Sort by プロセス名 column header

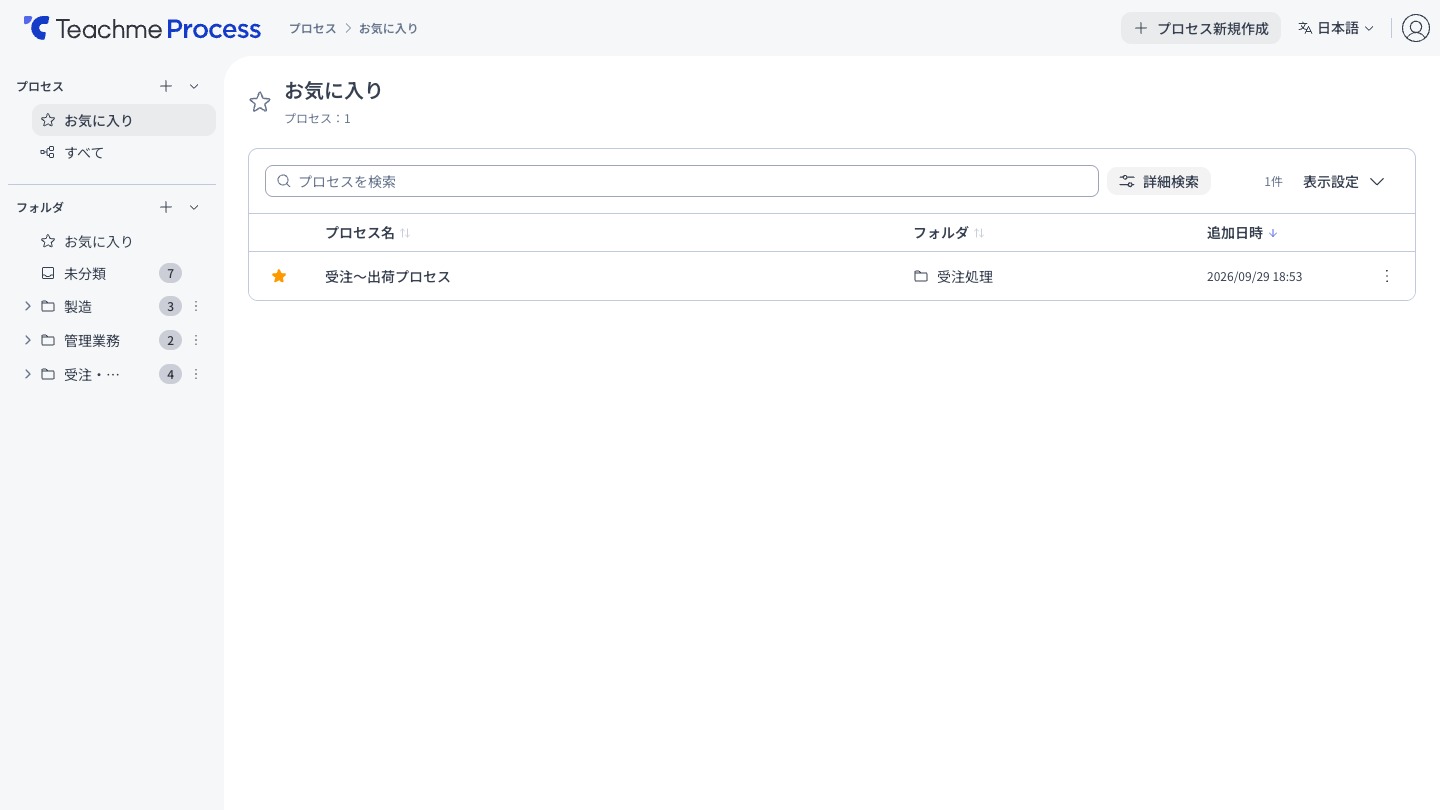coord(367,232)
